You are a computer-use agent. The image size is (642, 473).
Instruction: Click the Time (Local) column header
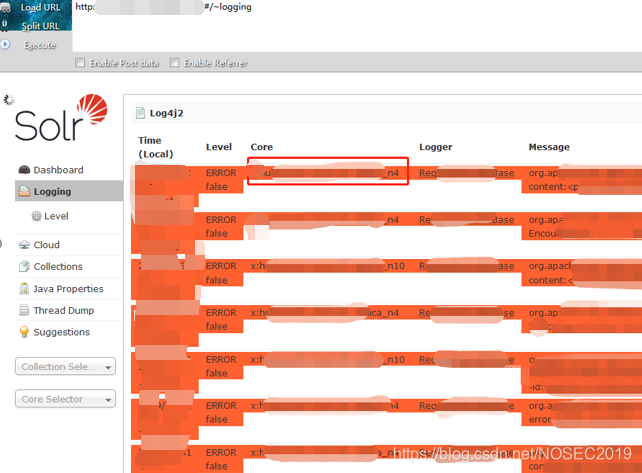pyautogui.click(x=156, y=147)
